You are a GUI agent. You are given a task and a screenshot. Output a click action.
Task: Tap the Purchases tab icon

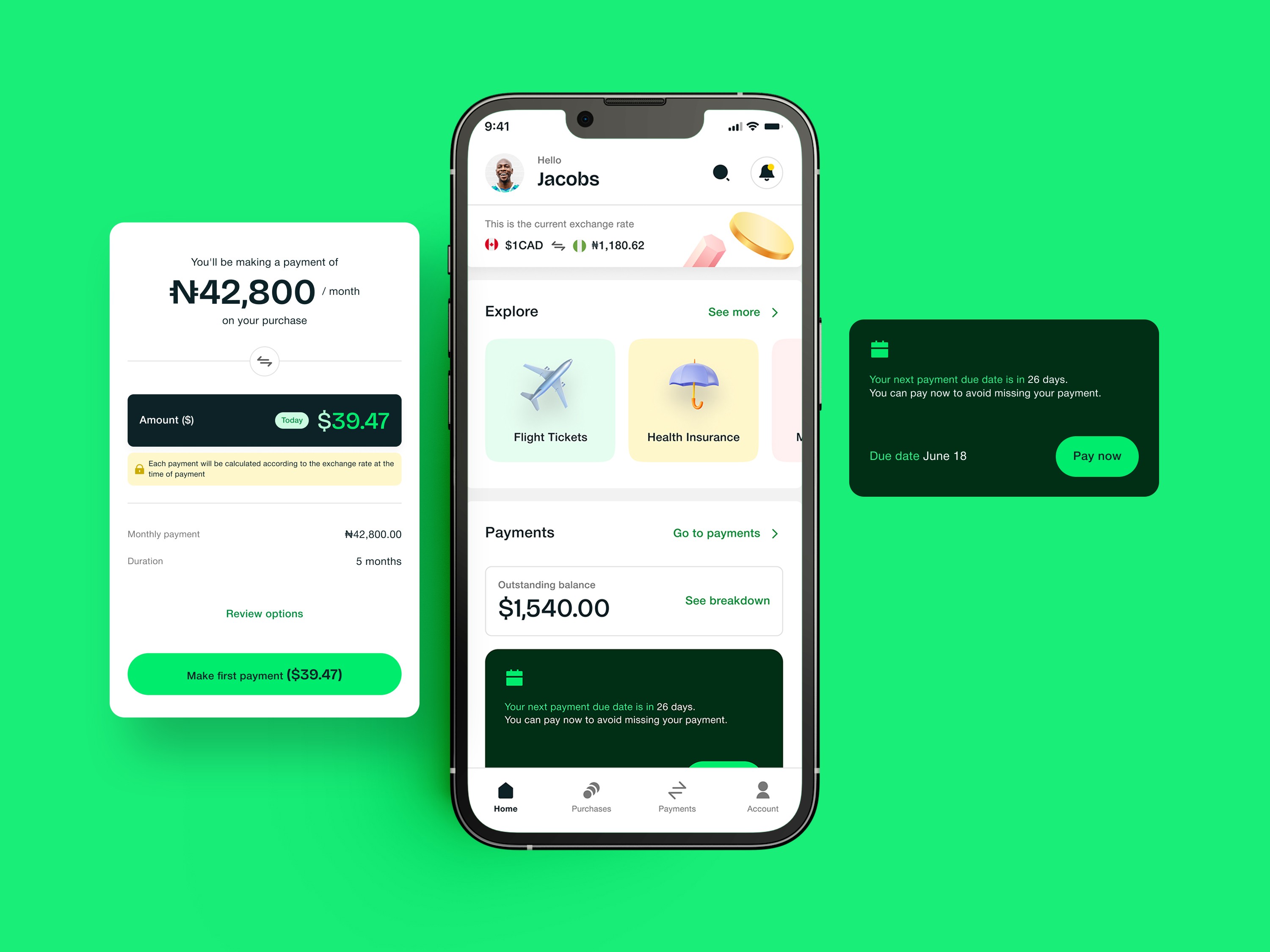[x=590, y=808]
